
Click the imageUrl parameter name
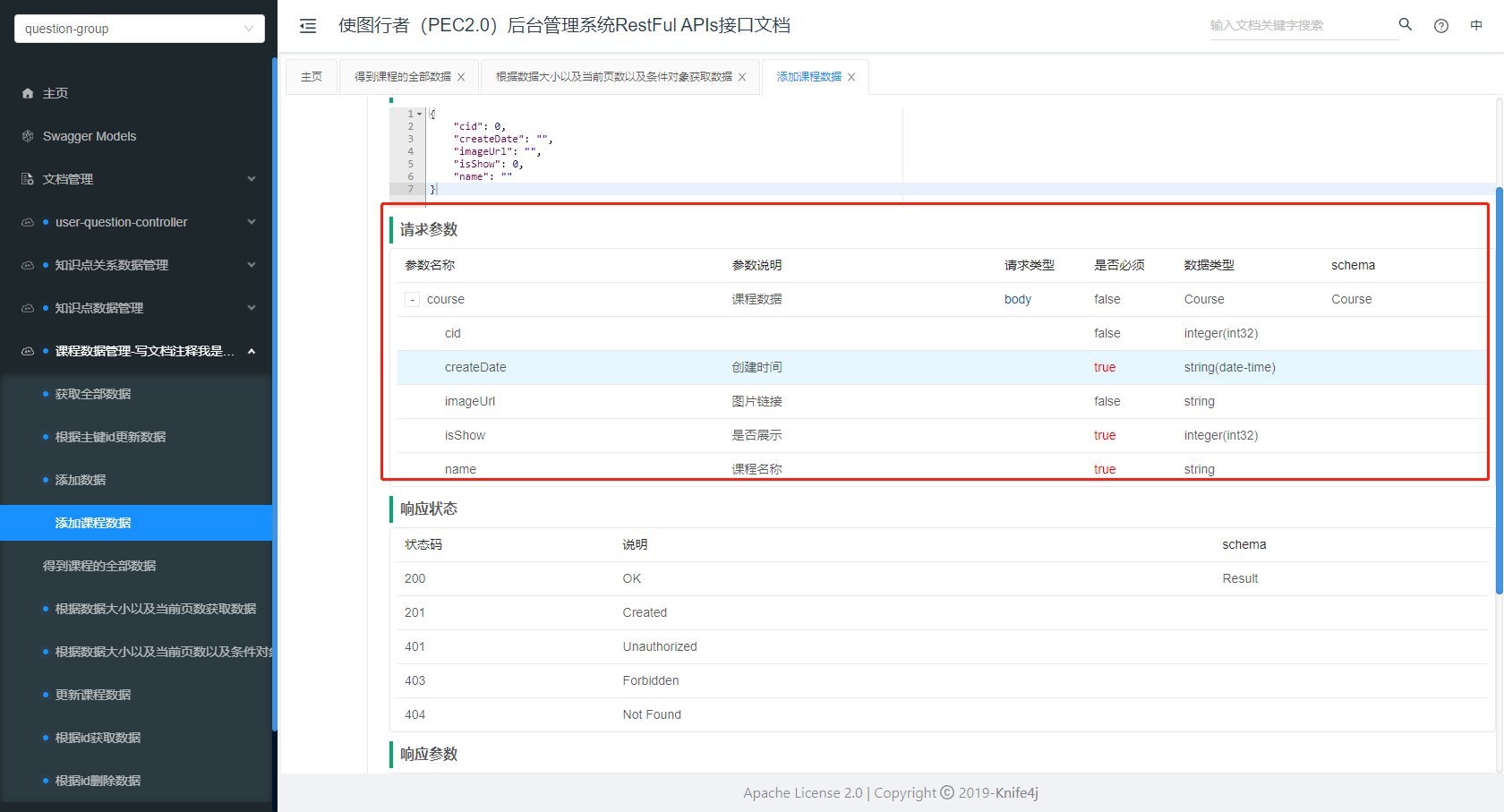[469, 401]
